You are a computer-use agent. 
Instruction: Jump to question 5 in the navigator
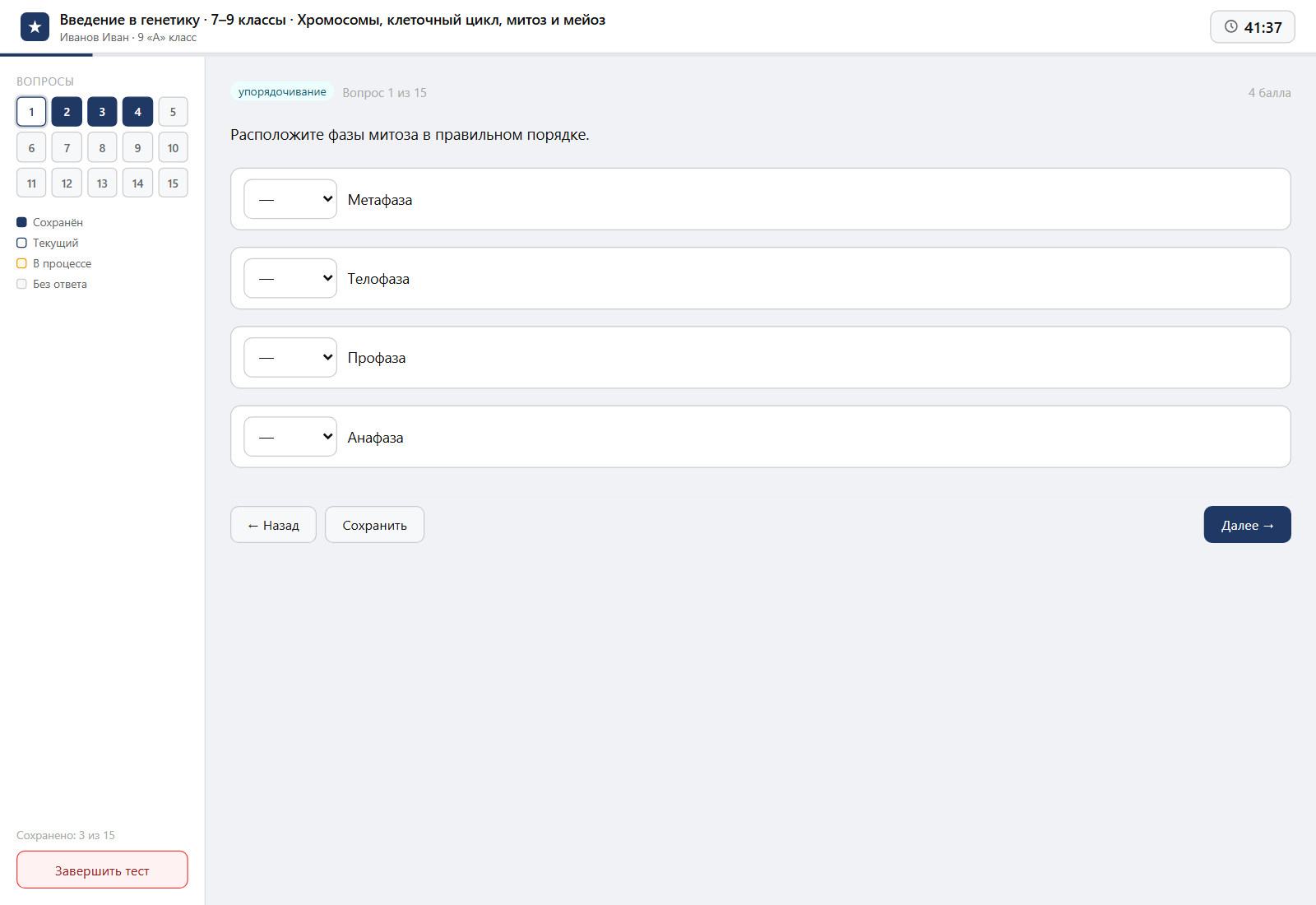point(173,112)
